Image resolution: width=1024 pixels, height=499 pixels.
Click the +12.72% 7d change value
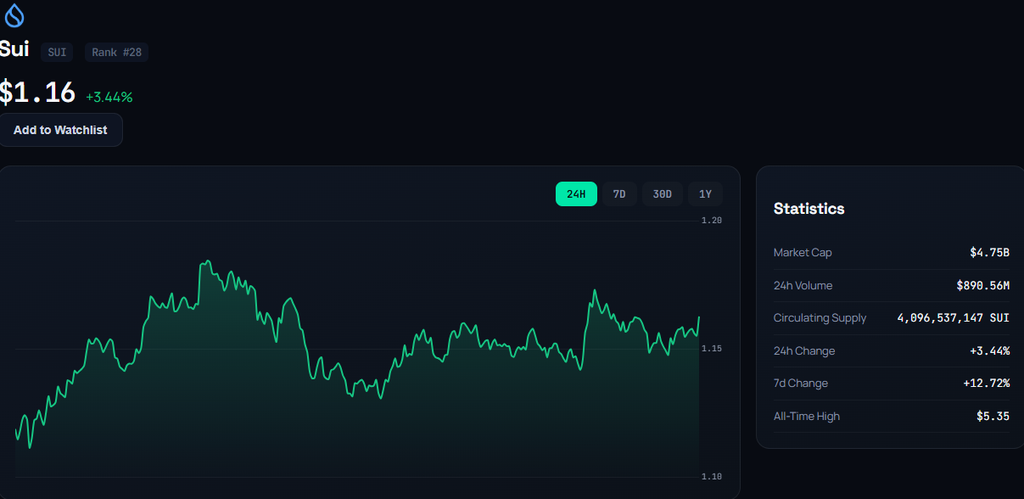pos(986,383)
